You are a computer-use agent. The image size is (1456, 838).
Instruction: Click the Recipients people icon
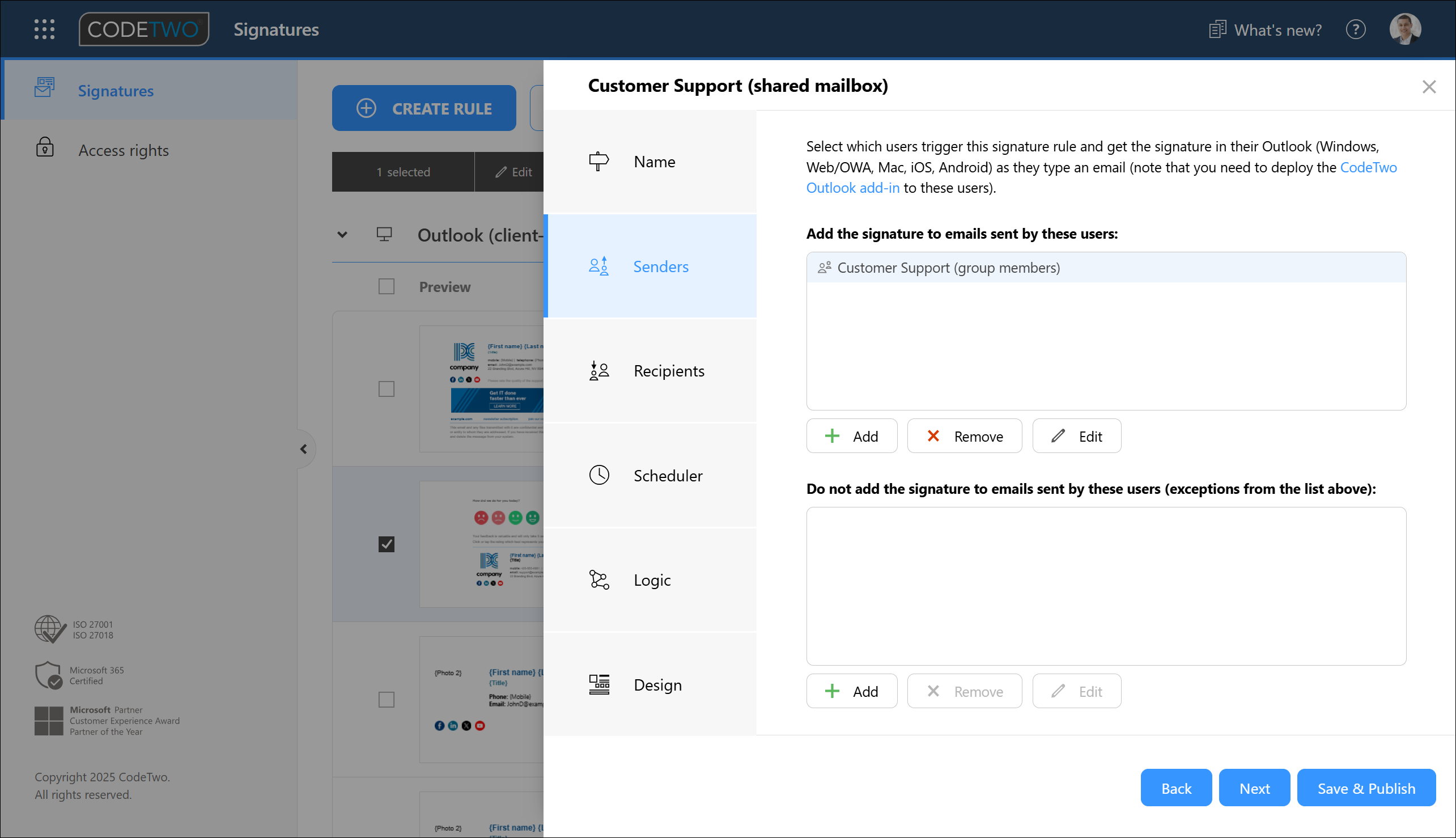tap(598, 371)
